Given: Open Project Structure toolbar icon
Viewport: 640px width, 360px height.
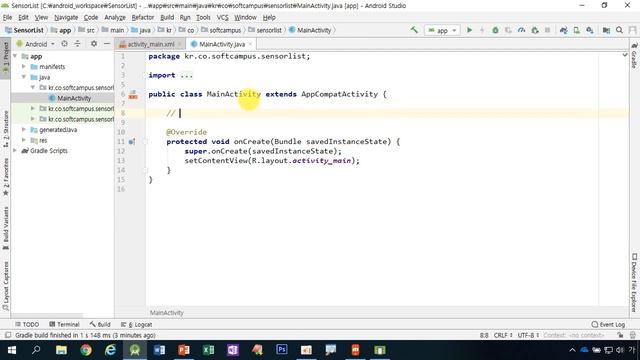Looking at the screenshot, I should coord(607,30).
